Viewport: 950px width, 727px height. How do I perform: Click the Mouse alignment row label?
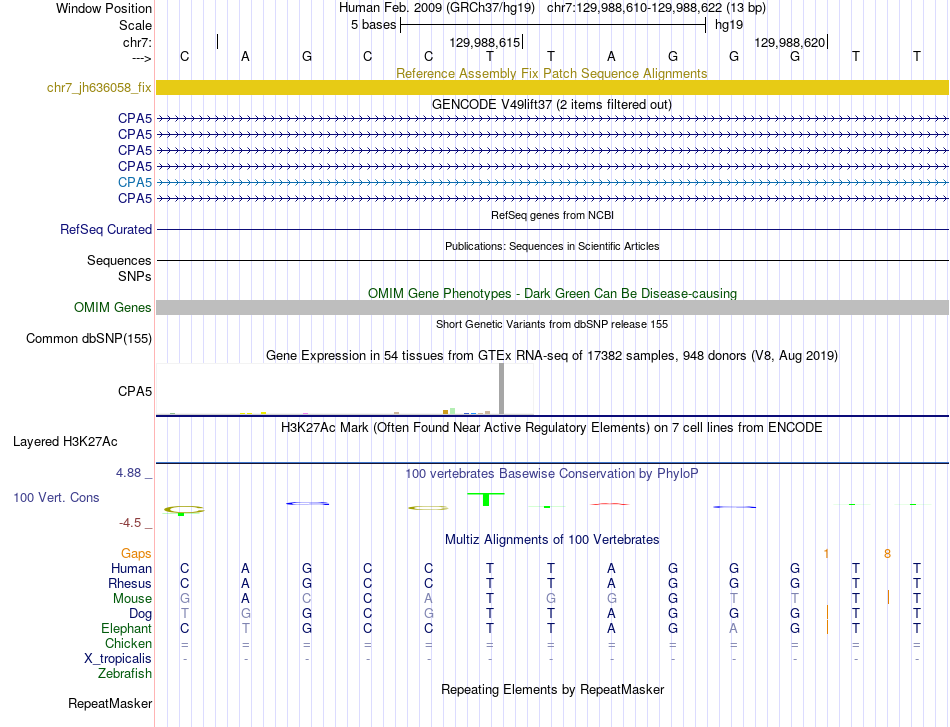point(132,599)
